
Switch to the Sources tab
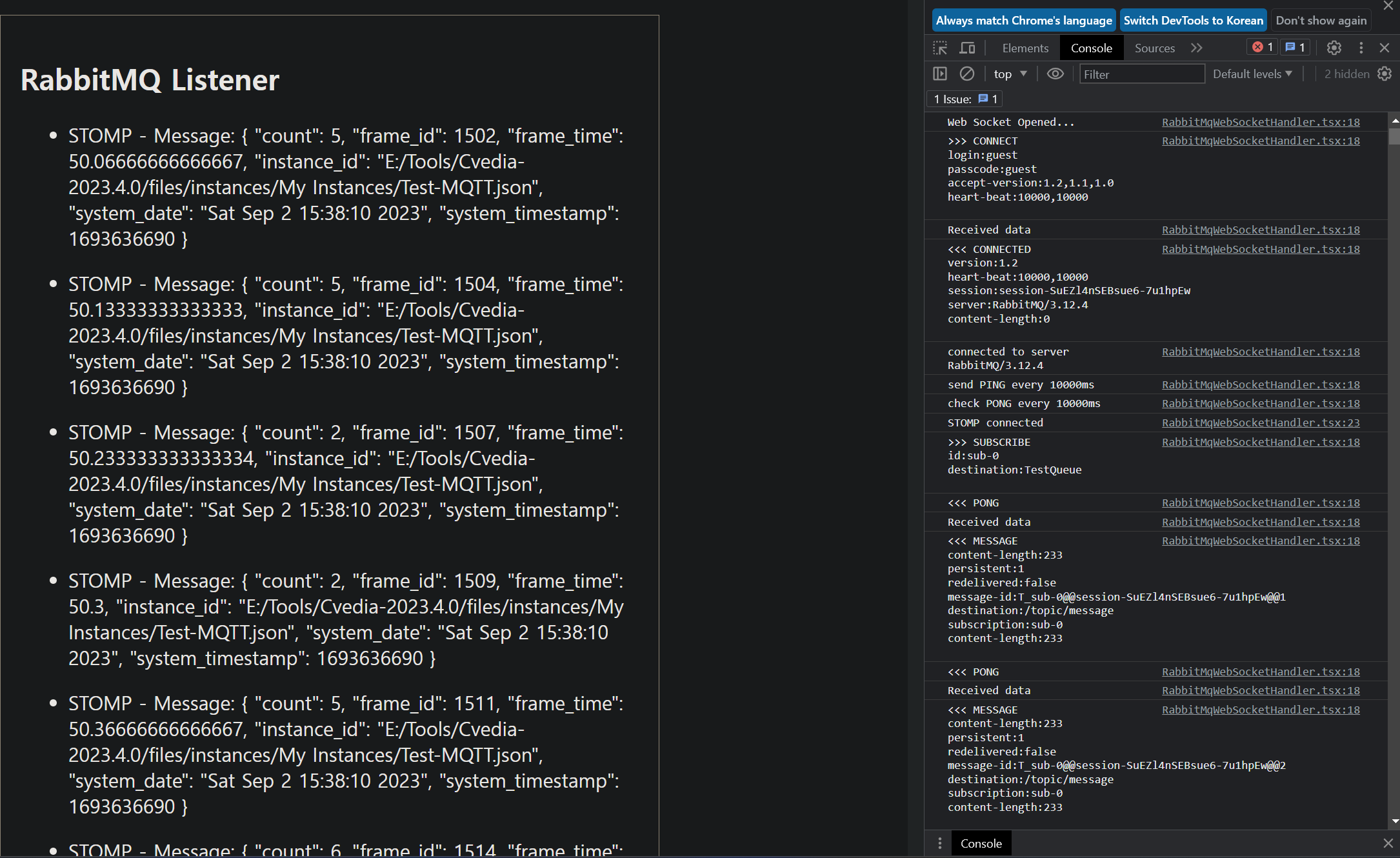[x=1154, y=48]
